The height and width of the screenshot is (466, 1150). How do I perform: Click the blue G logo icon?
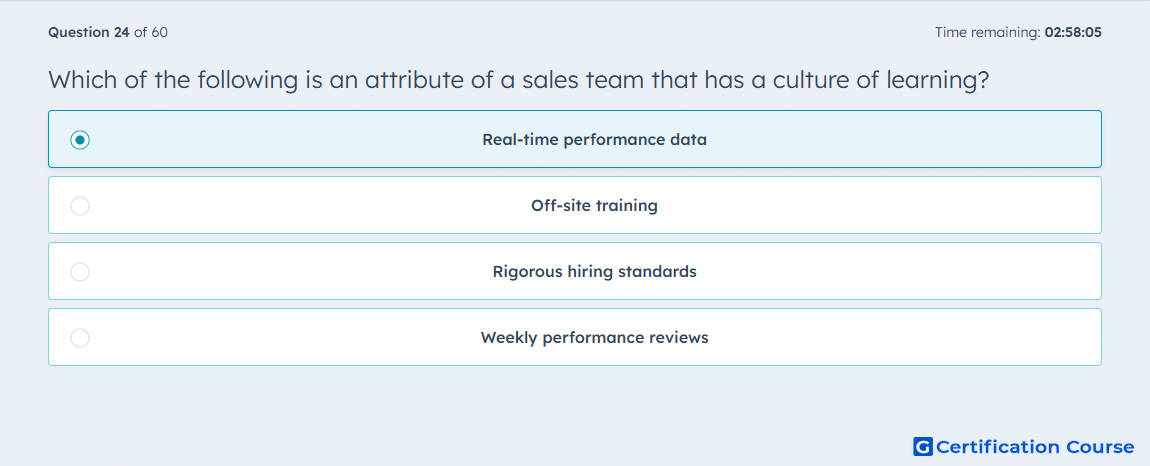click(x=923, y=446)
